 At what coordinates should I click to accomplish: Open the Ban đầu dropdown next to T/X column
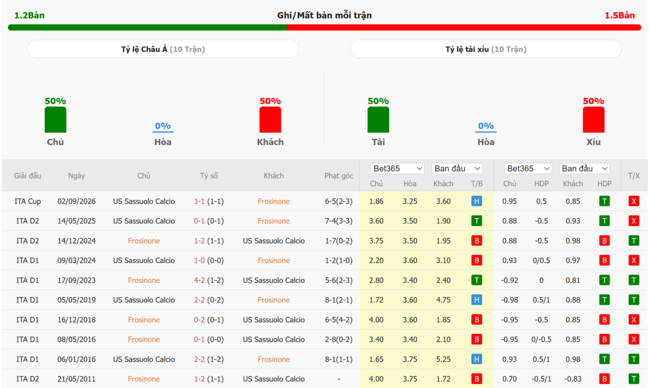coord(584,169)
